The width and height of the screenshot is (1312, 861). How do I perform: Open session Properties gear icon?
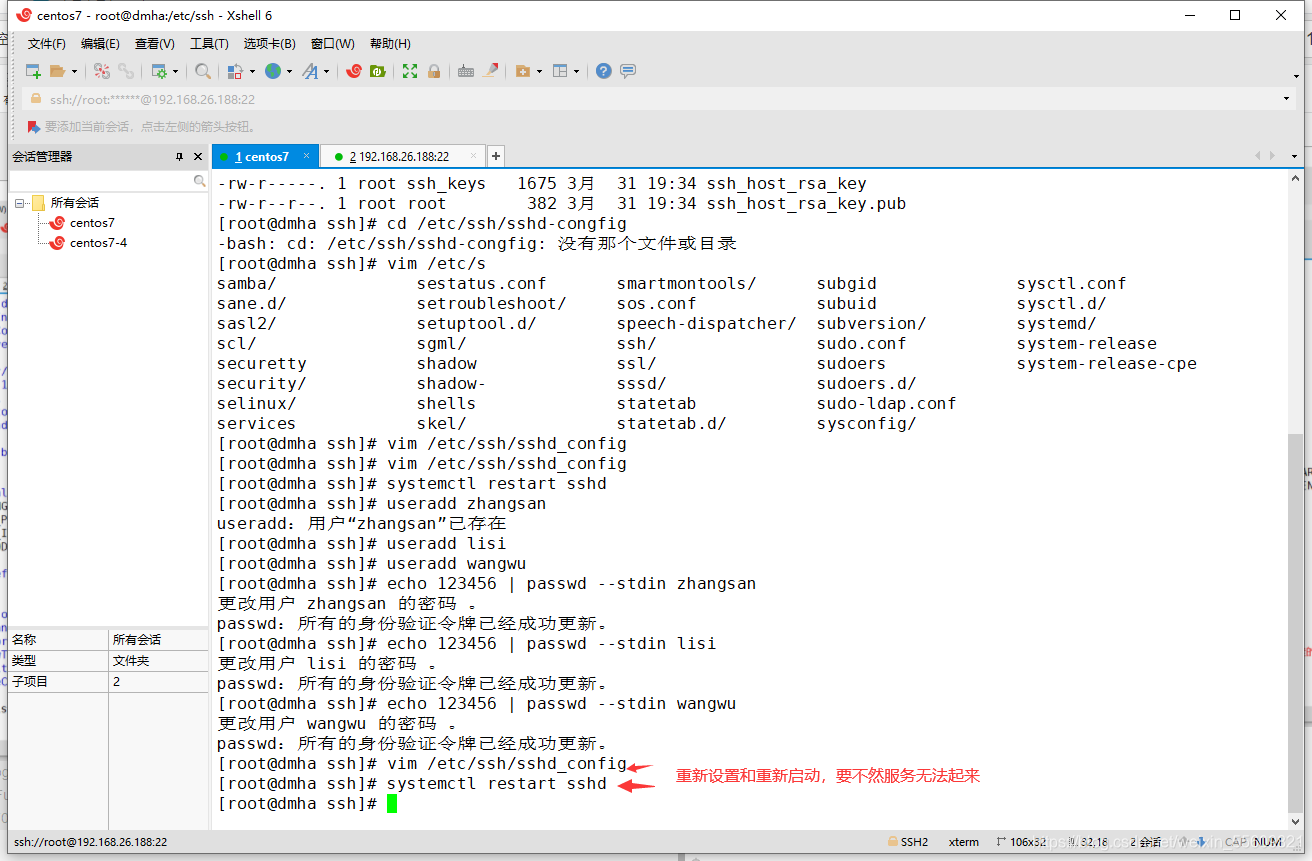(158, 71)
